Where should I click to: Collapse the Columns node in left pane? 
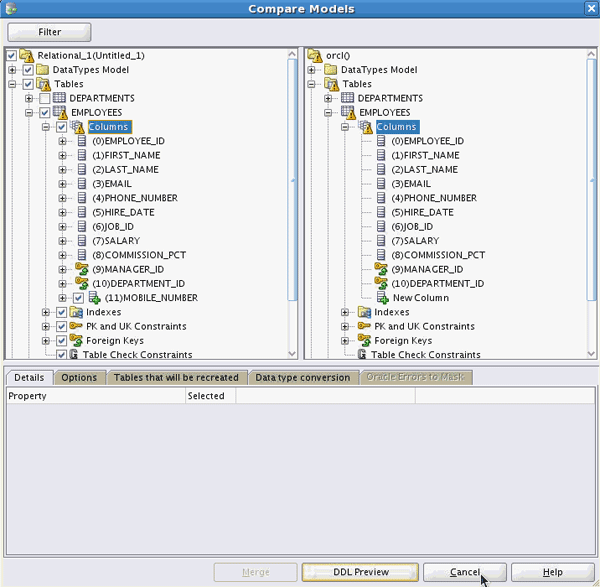(x=46, y=127)
